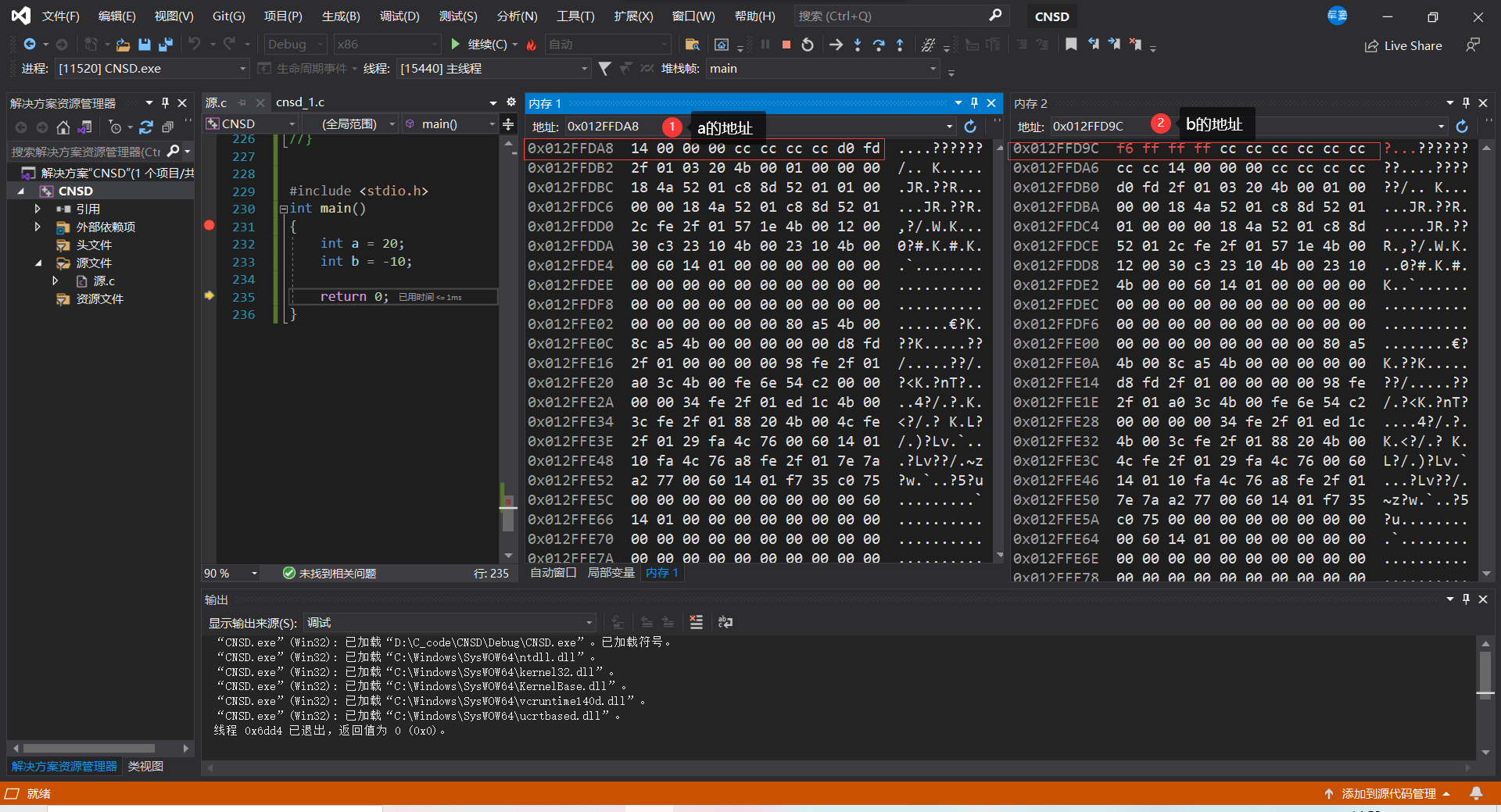
Task: Click the split editor window icon
Action: pyautogui.click(x=508, y=124)
